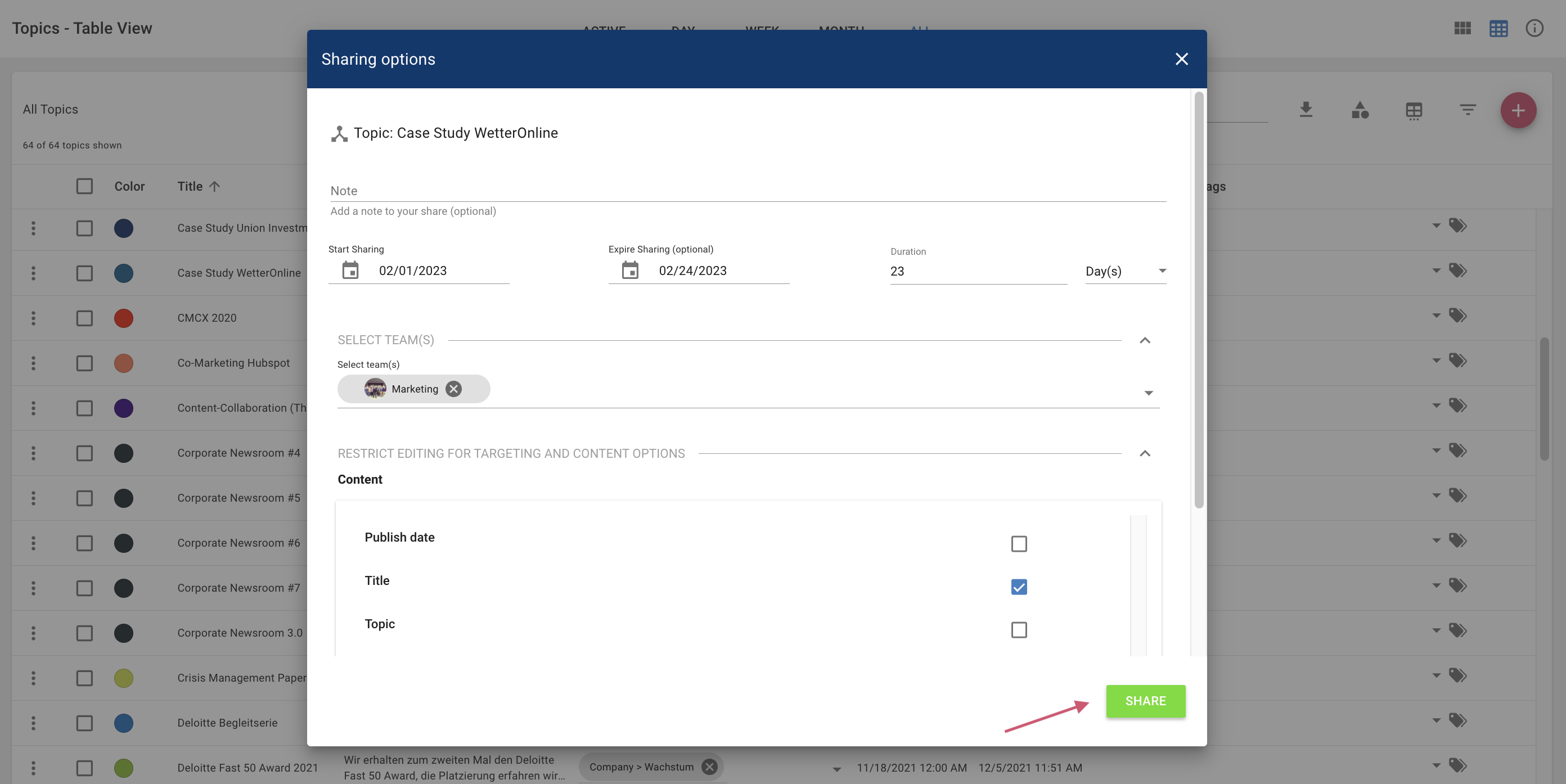
Task: Open Corporate Newsroom 3.0 topic
Action: pos(240,633)
